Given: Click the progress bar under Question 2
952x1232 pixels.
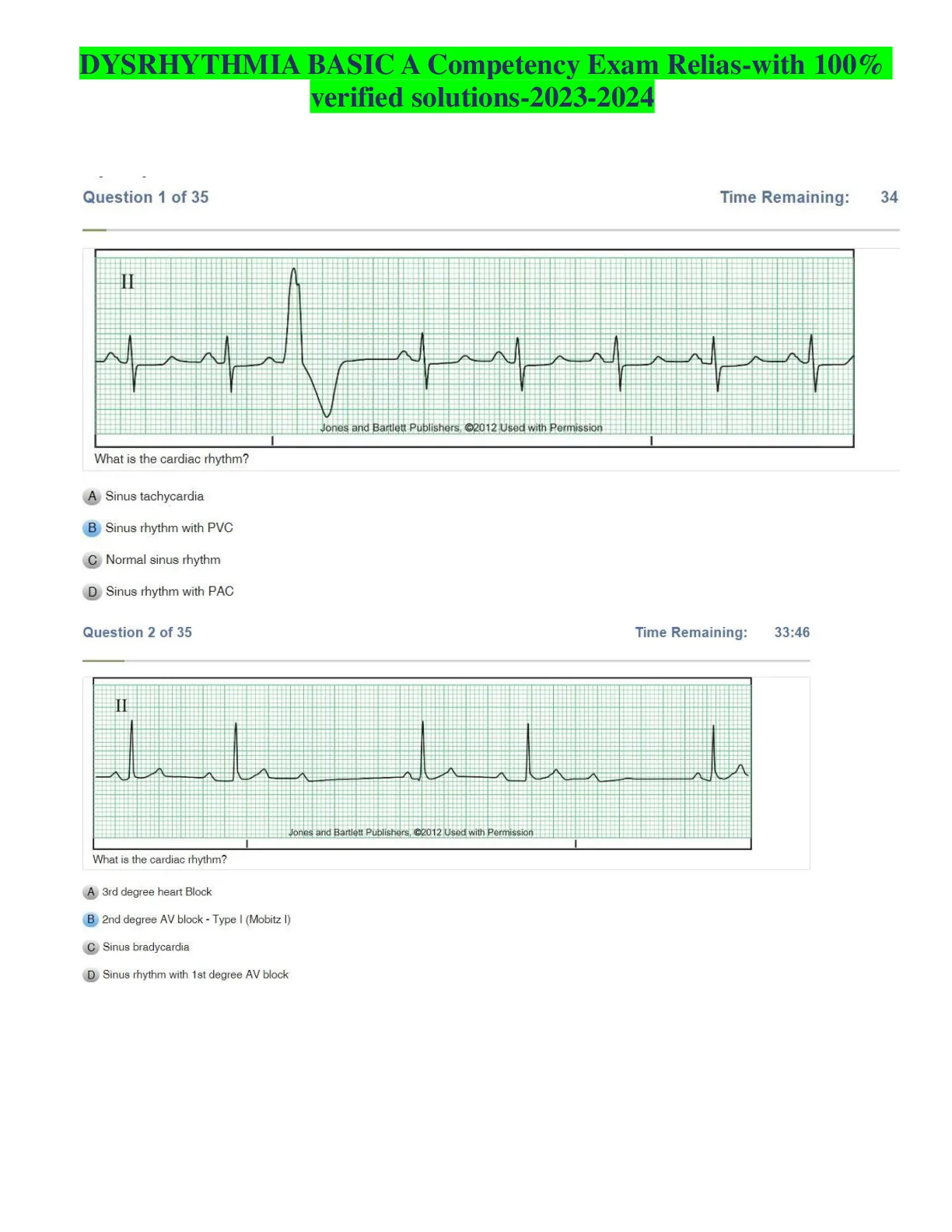Looking at the screenshot, I should (x=446, y=660).
